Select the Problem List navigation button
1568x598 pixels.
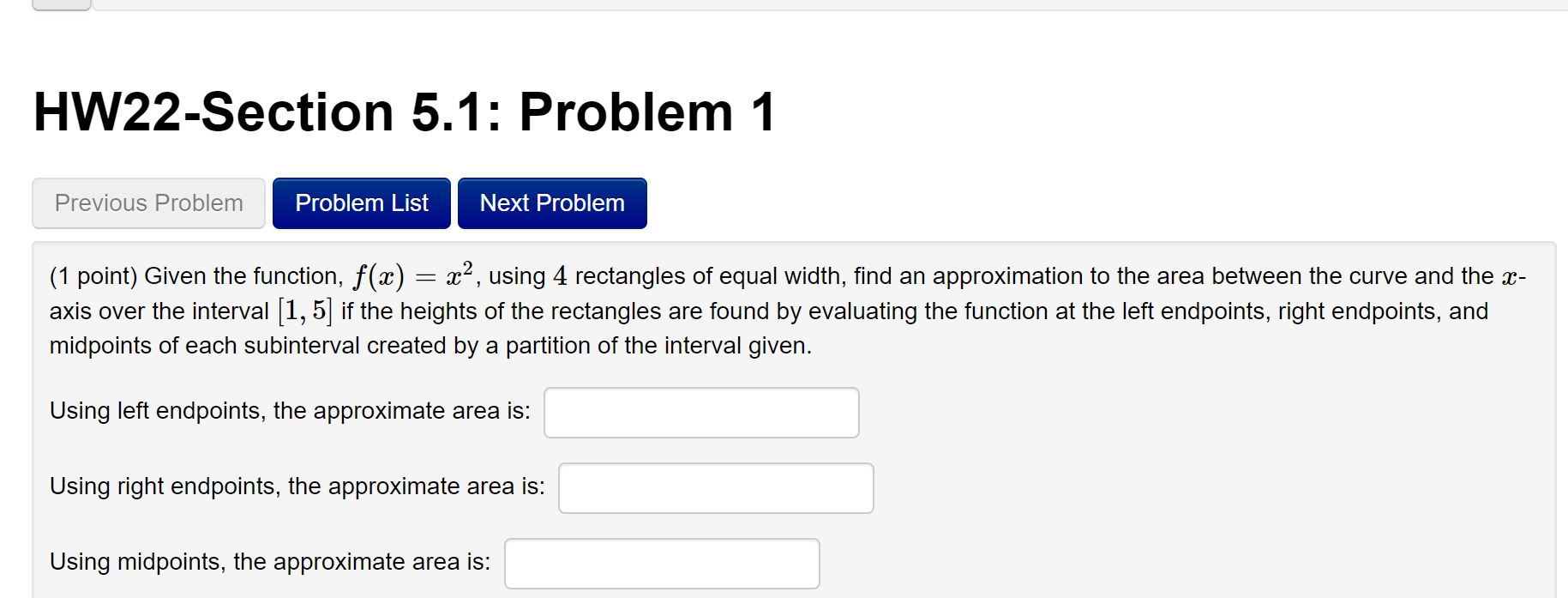[361, 202]
